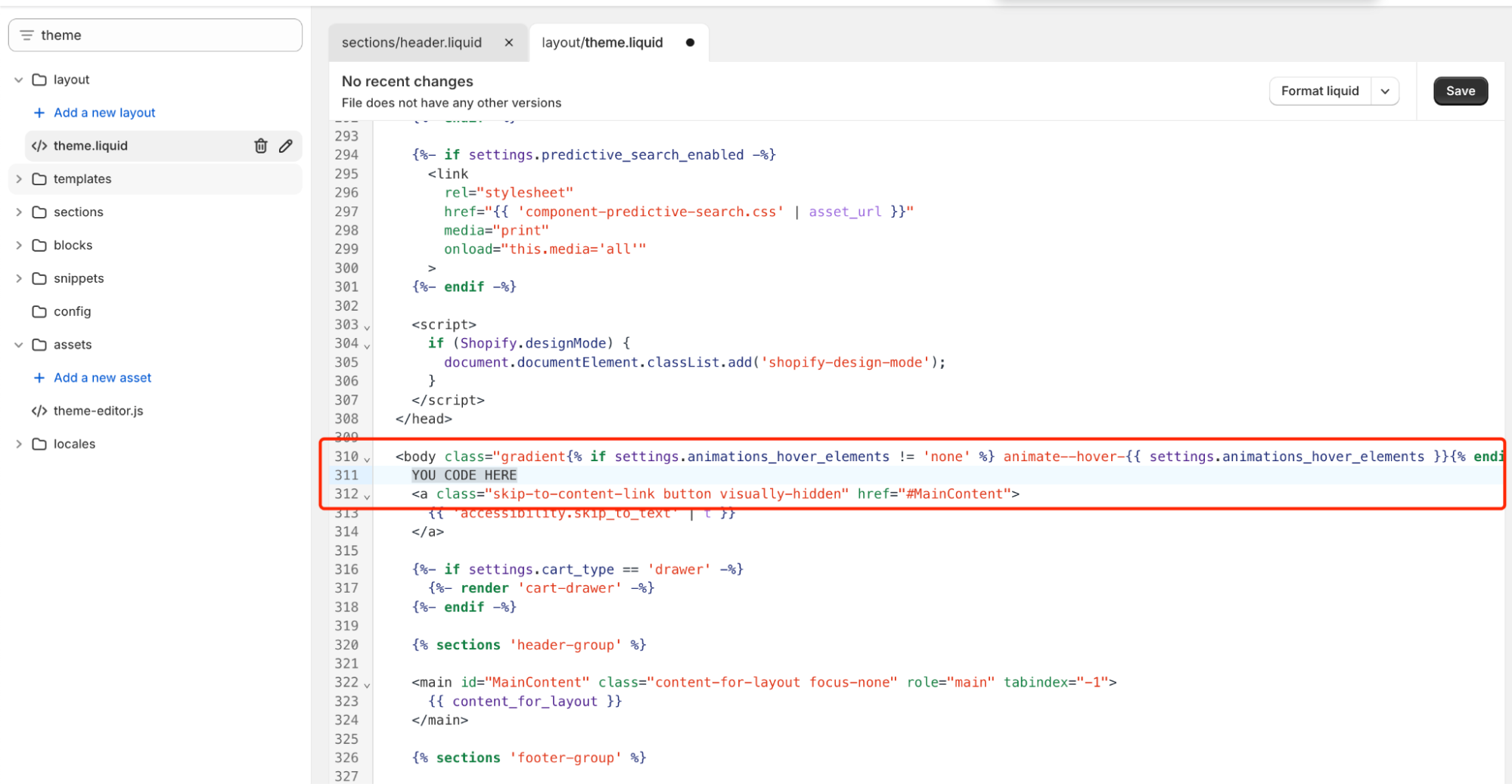Fold the main element at line 322

click(x=367, y=685)
